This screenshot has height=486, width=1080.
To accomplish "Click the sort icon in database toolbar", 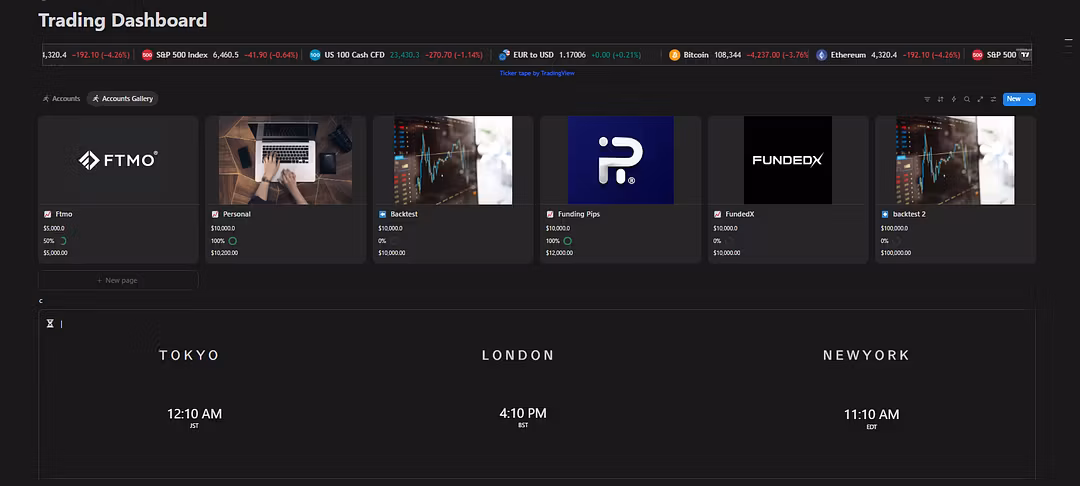I will 940,99.
